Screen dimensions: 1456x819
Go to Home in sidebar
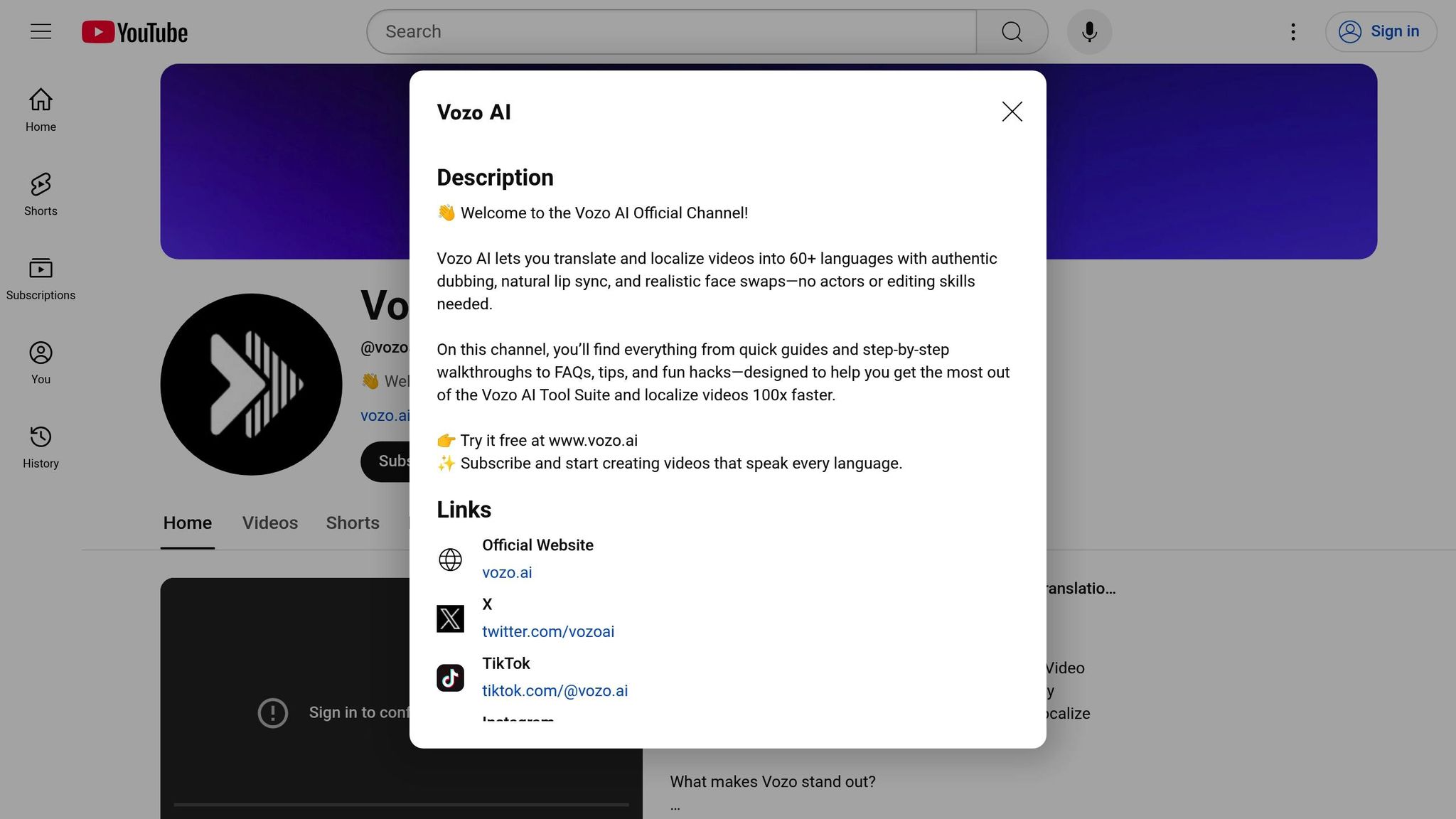(41, 109)
